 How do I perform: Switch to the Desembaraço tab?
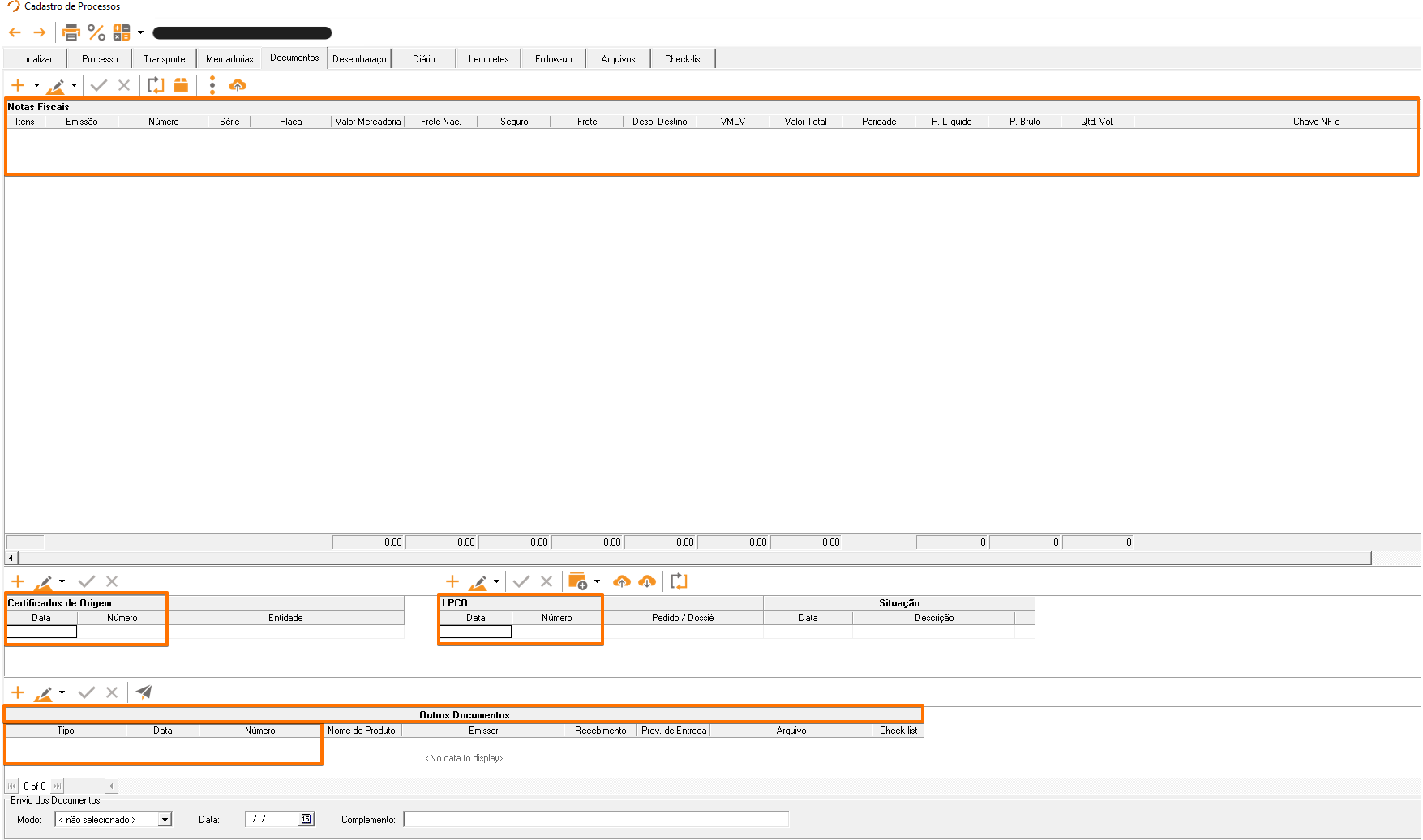point(359,59)
